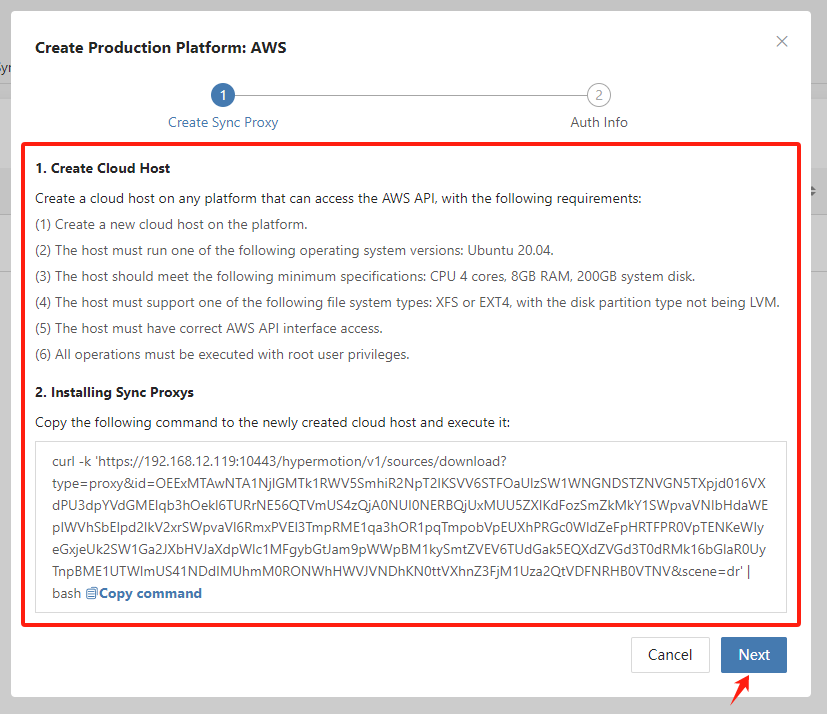Screen dimensions: 827x714
Task: Click the step 2 circle indicator
Action: (599, 95)
